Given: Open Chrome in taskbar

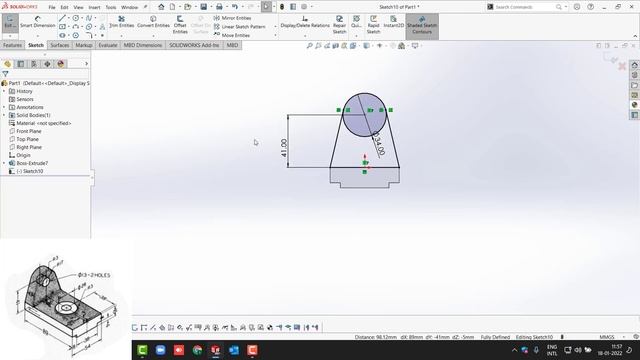Looking at the screenshot, I should click(x=198, y=350).
